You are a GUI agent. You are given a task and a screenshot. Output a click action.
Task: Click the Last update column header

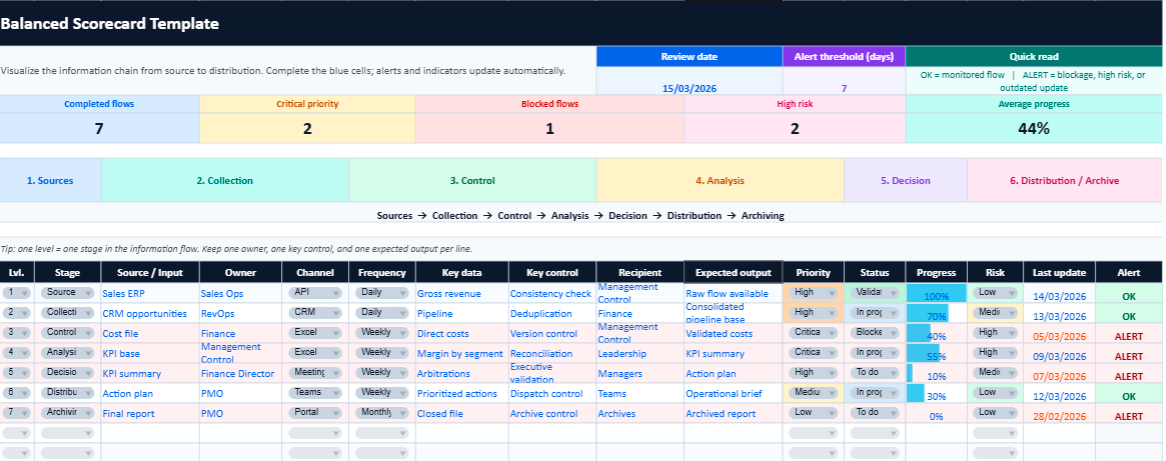[x=1059, y=272]
